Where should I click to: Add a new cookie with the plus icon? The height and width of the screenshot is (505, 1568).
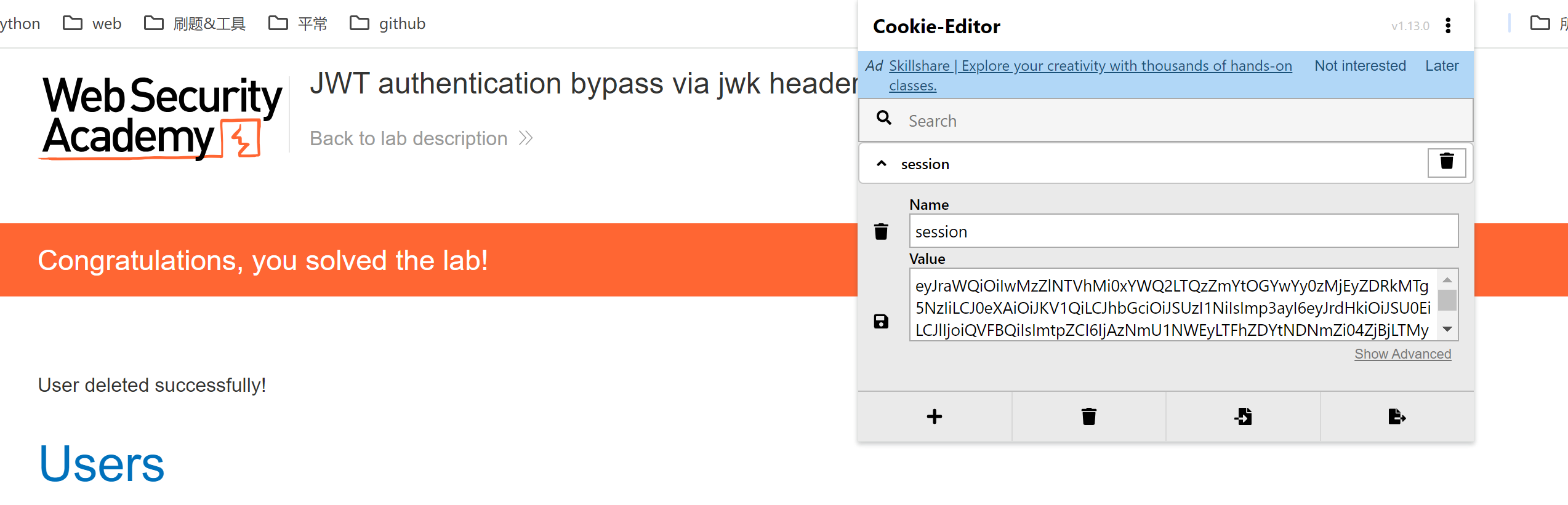935,416
